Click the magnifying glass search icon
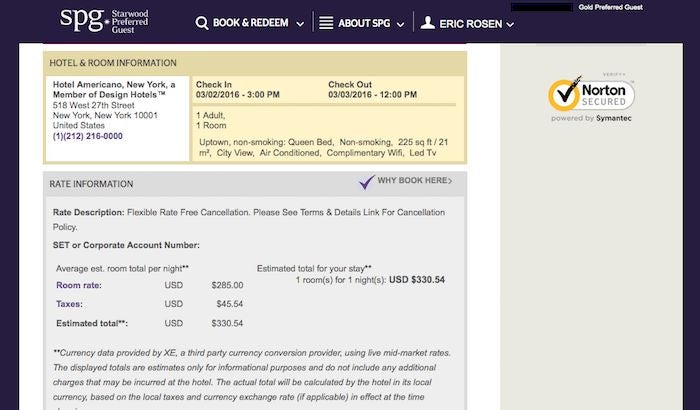700x410 pixels. [x=202, y=23]
